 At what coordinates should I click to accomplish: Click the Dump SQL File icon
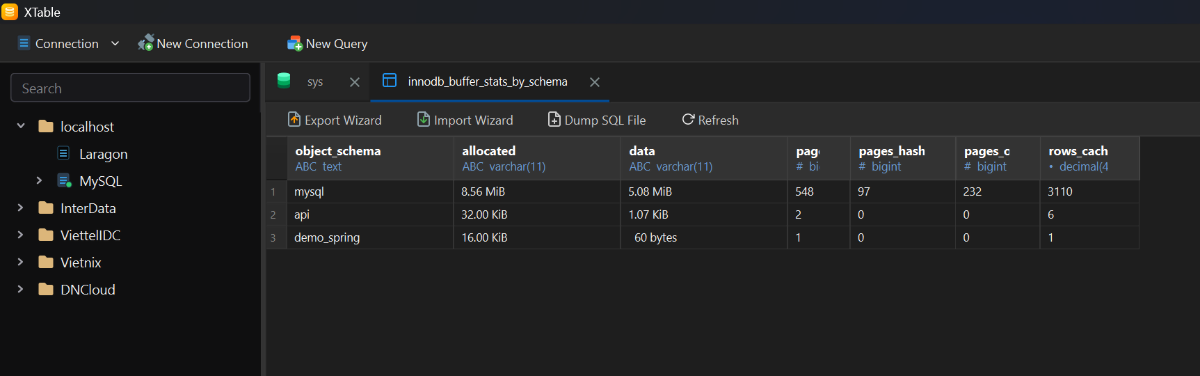[555, 120]
